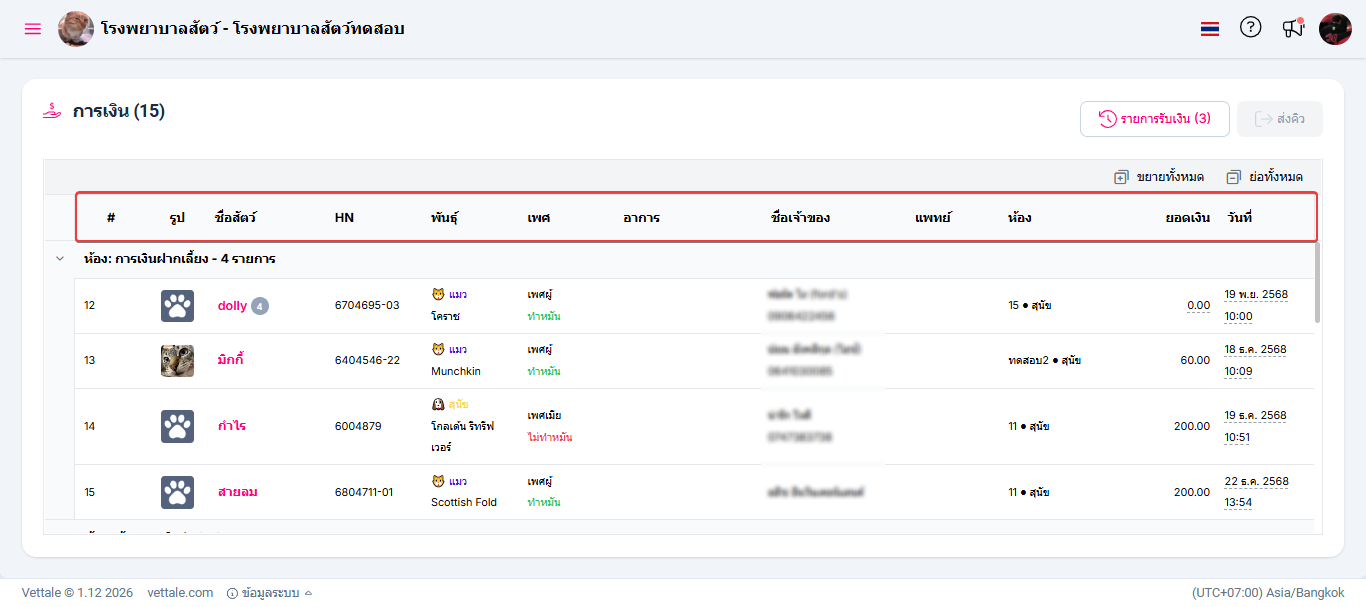Viewport: 1366px width, 607px height.
Task: Open the user profile avatar
Action: (1336, 29)
